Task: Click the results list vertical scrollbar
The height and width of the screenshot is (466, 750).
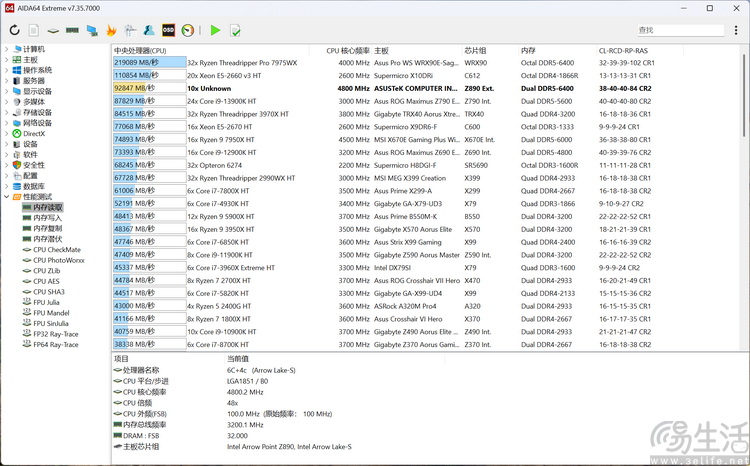Action: (744, 96)
